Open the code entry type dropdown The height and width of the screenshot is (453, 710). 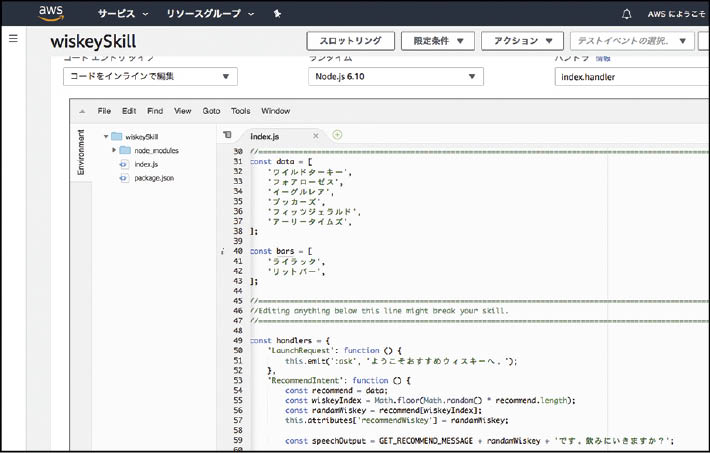point(150,76)
